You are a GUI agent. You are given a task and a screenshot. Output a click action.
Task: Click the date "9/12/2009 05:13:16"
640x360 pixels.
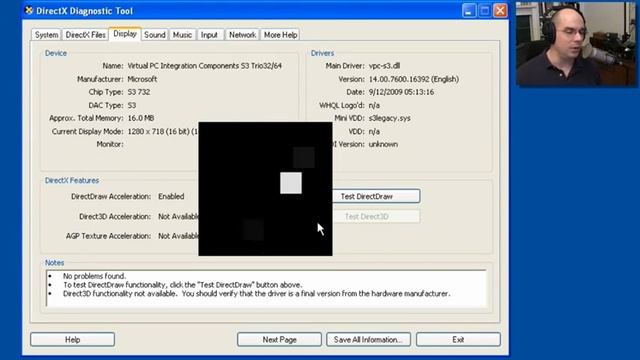(x=401, y=92)
